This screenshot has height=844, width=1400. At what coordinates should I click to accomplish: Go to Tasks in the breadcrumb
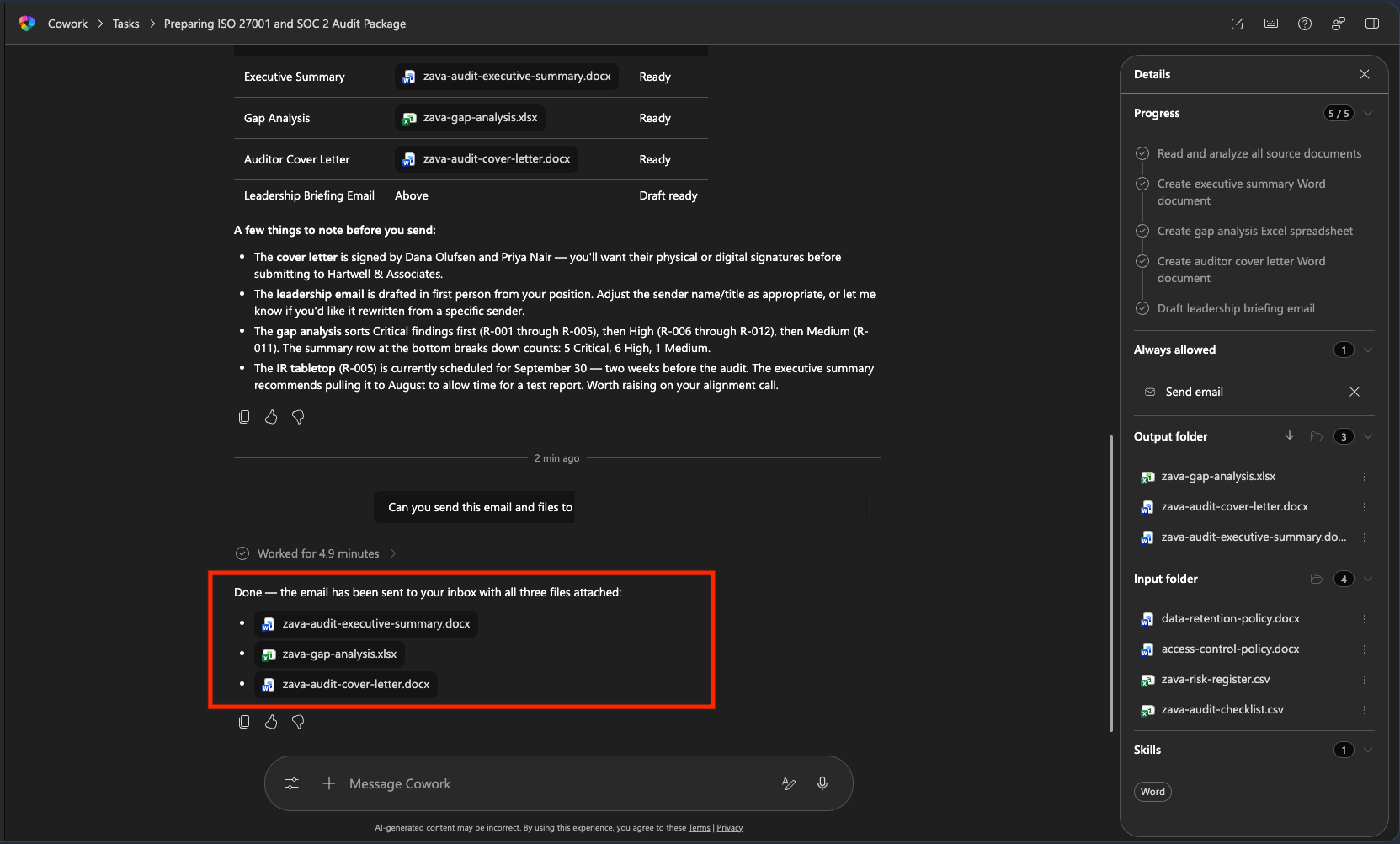(x=125, y=24)
